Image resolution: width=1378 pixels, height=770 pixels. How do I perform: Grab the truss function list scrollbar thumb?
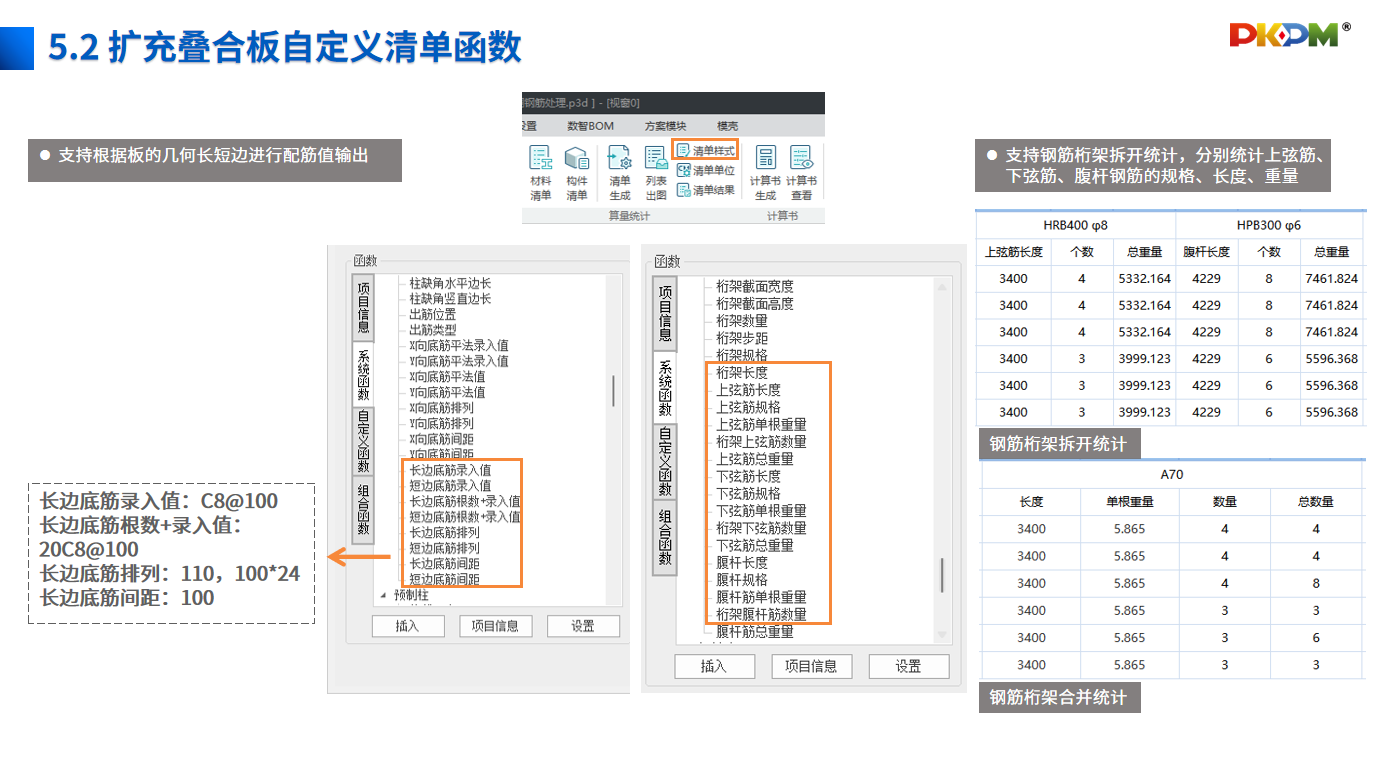pos(941,575)
